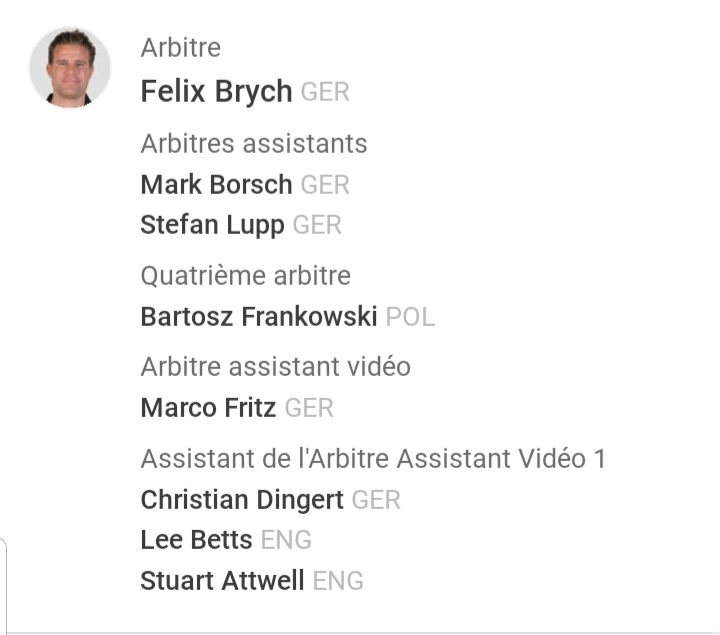Click the "Quatrième arbitre" section heading

245,275
